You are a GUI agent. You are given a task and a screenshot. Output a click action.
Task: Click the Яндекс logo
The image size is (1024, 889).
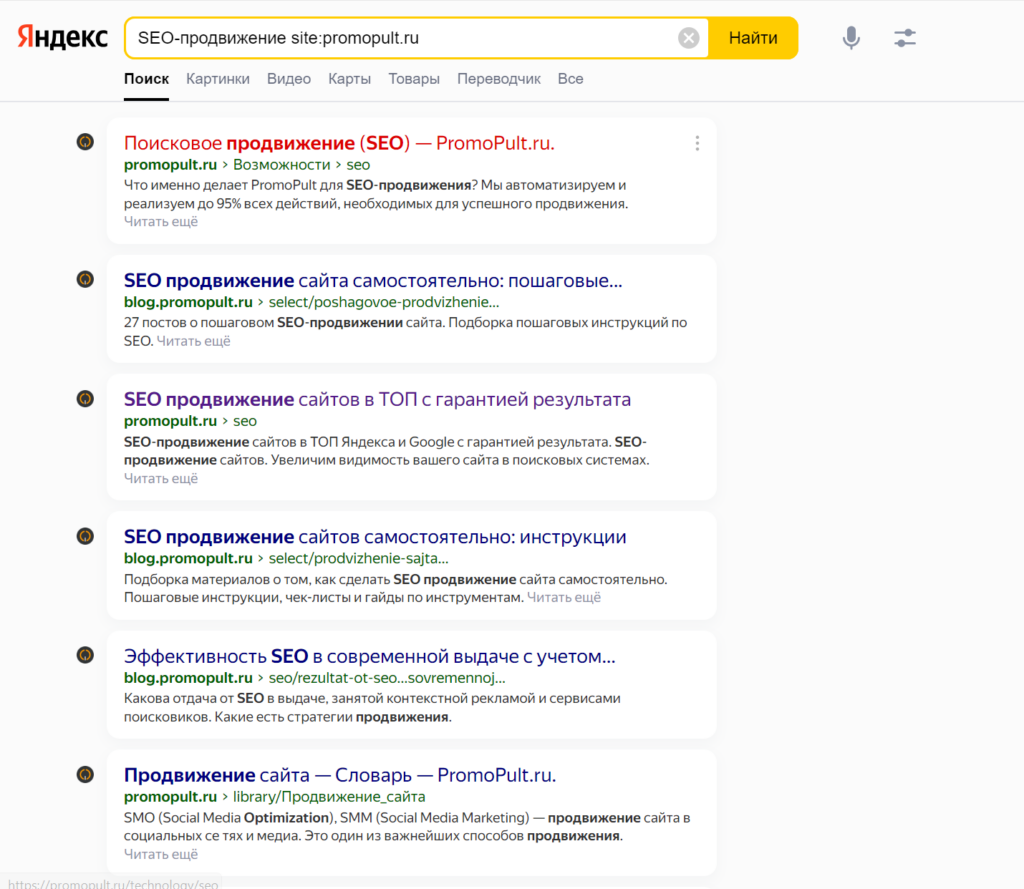click(x=62, y=37)
